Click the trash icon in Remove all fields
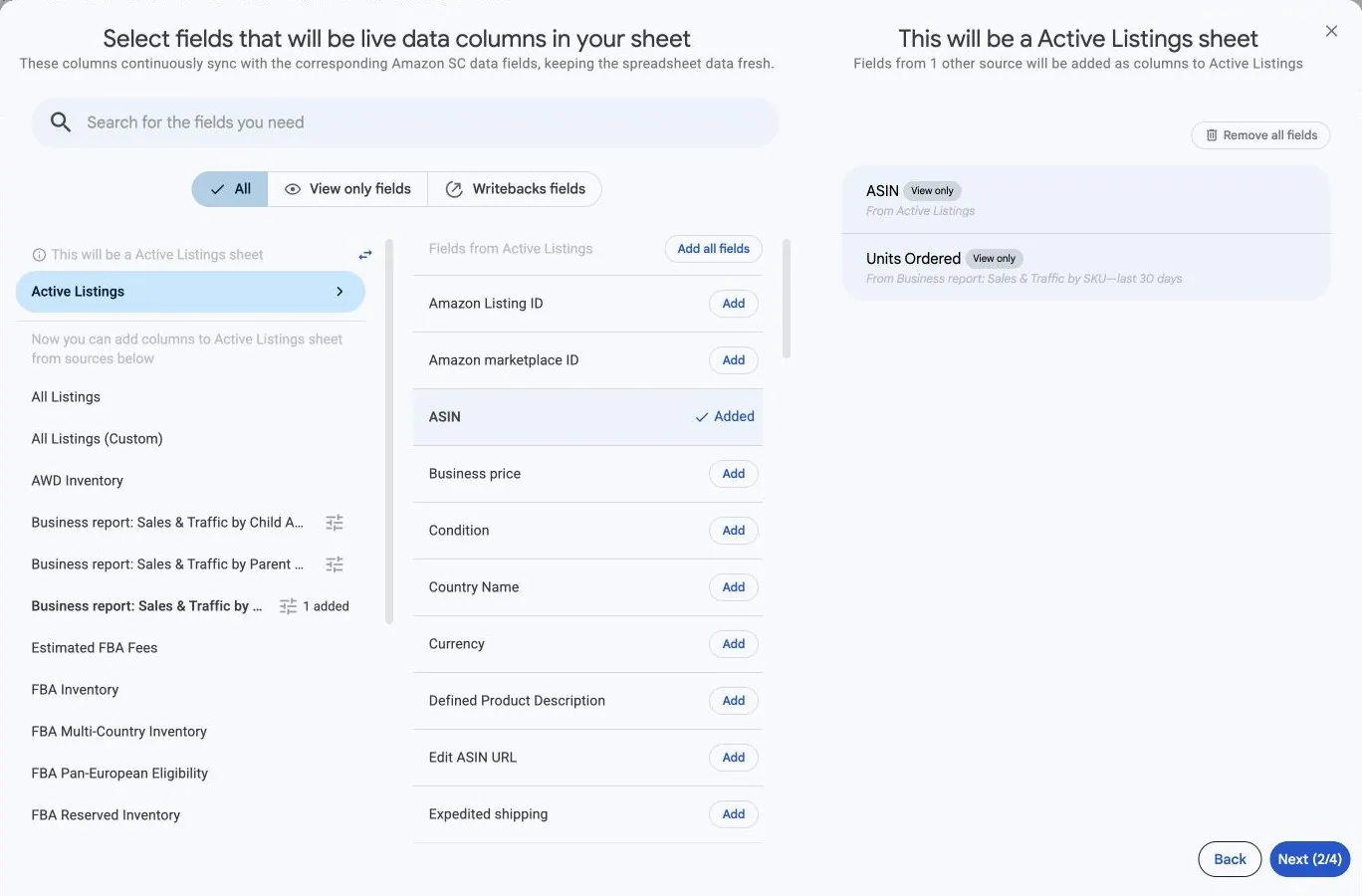This screenshot has height=896, width=1362. [1212, 135]
